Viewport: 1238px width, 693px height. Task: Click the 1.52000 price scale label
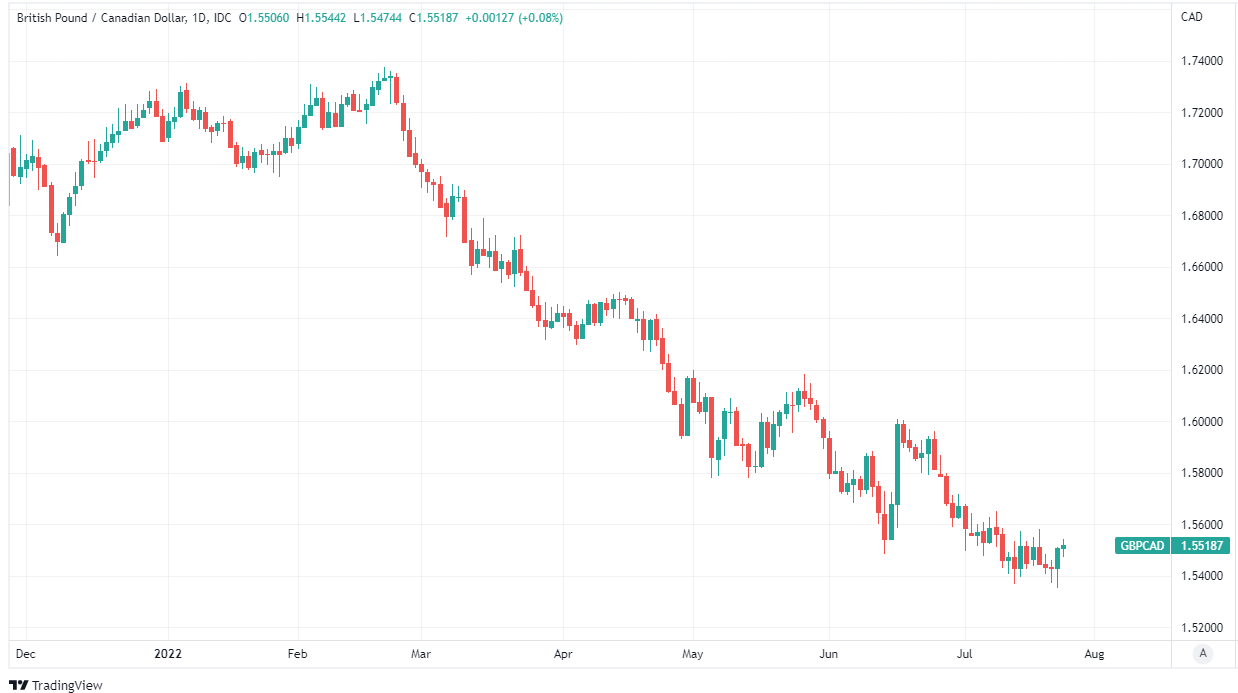tap(1203, 628)
